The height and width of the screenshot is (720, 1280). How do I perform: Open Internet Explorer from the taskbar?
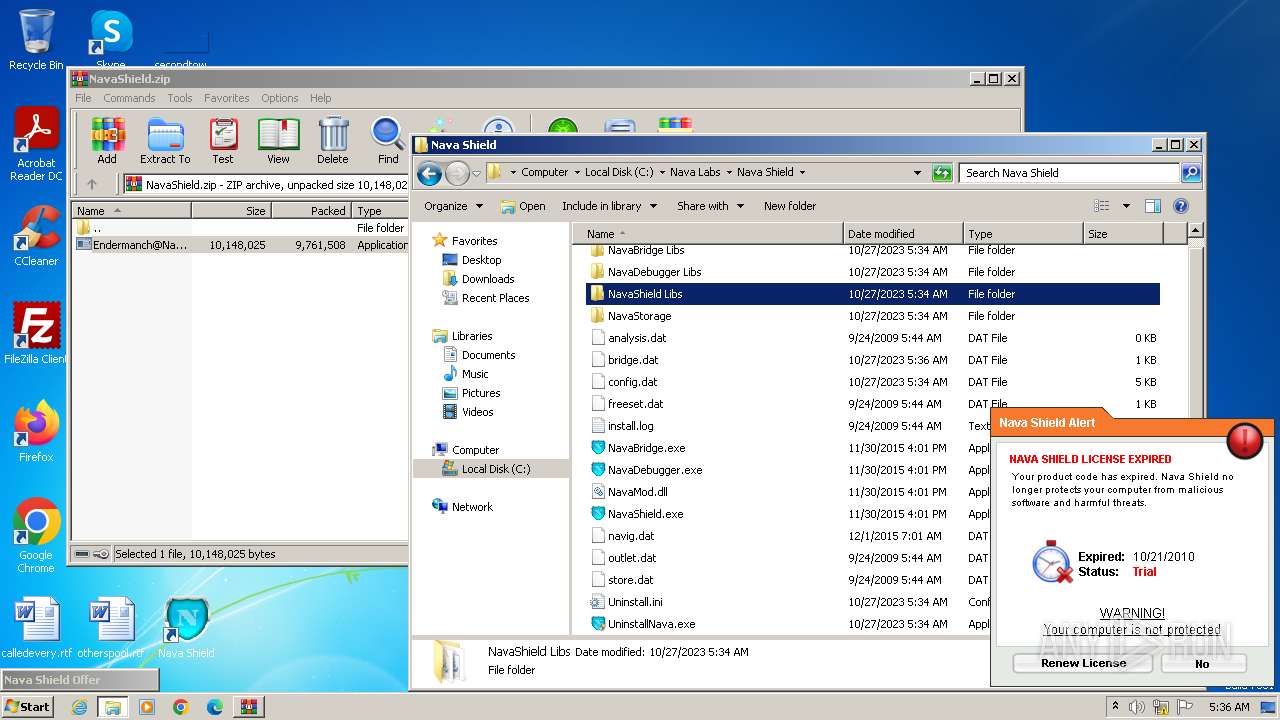tap(80, 707)
